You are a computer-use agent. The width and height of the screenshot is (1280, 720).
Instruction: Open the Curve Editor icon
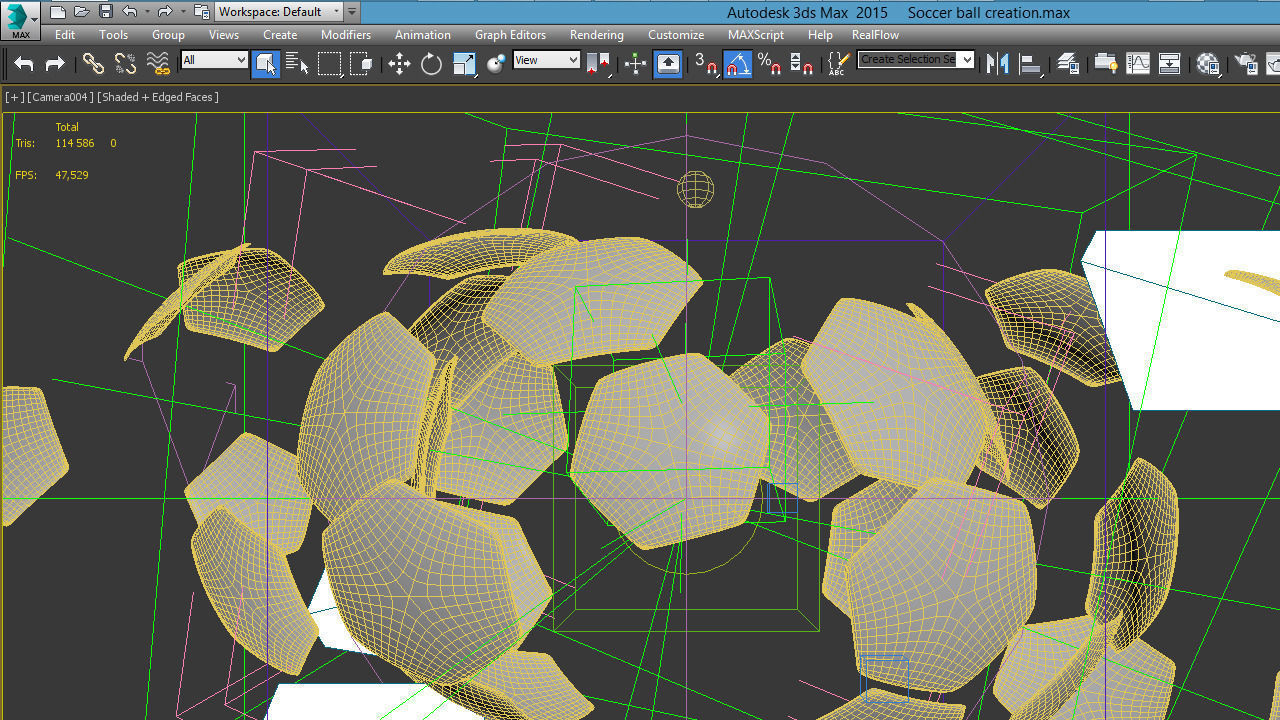pos(1138,64)
